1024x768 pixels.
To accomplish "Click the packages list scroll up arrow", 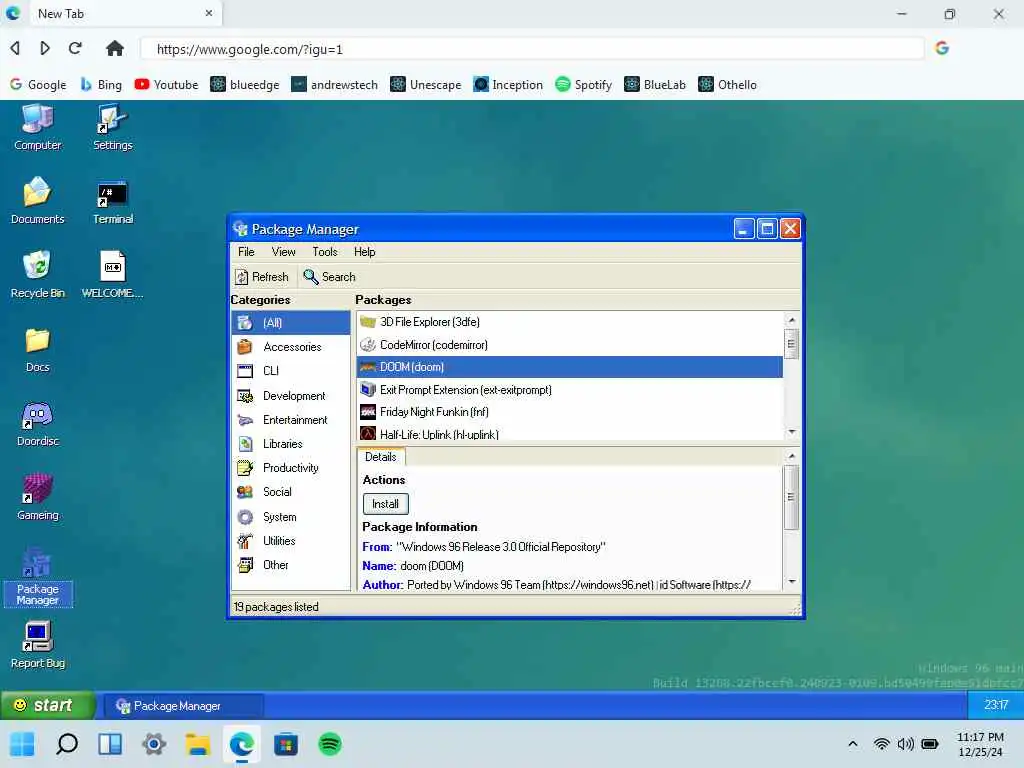I will pyautogui.click(x=792, y=320).
